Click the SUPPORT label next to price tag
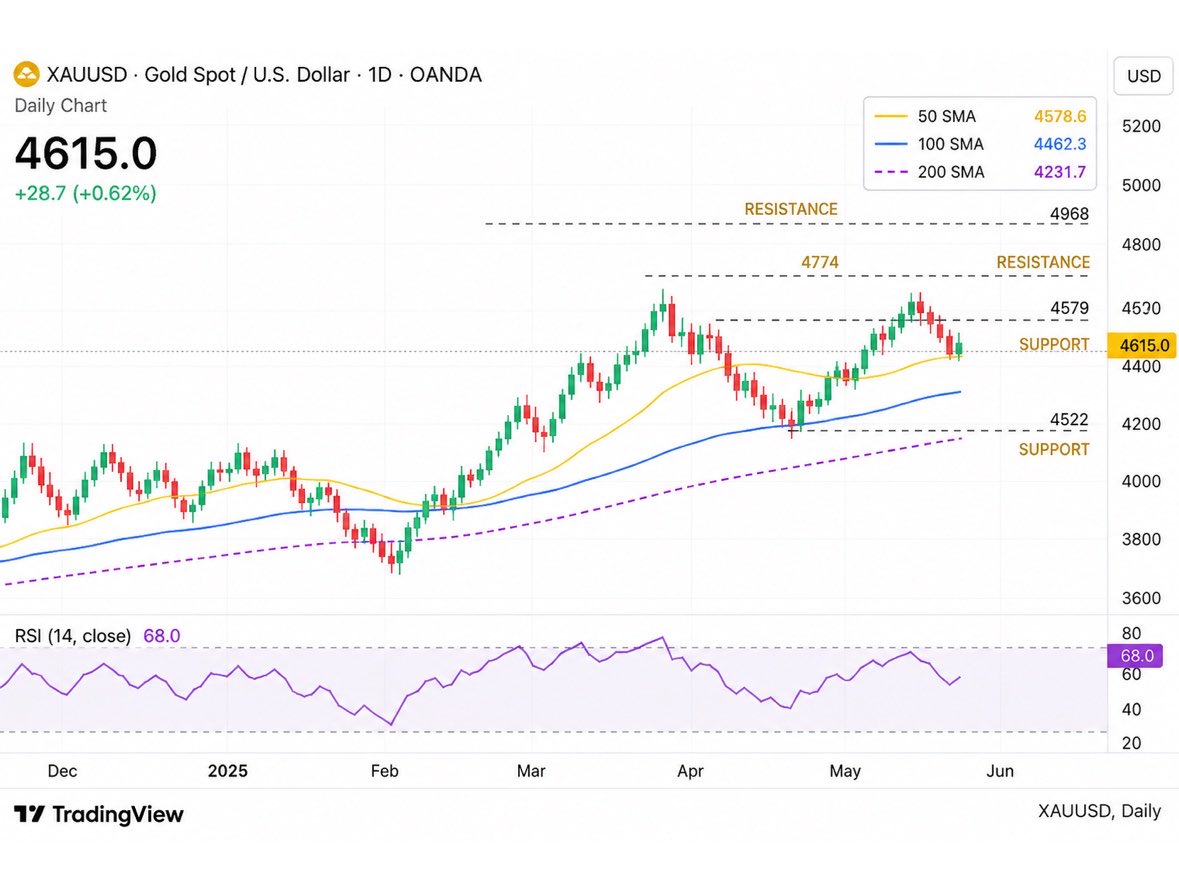 1054,344
